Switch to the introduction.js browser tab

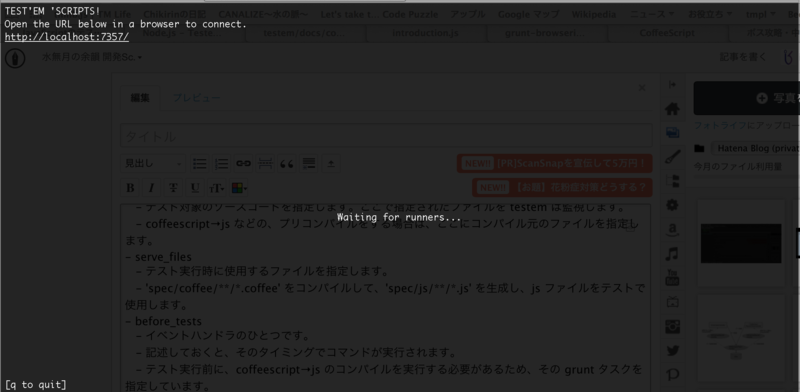point(425,33)
